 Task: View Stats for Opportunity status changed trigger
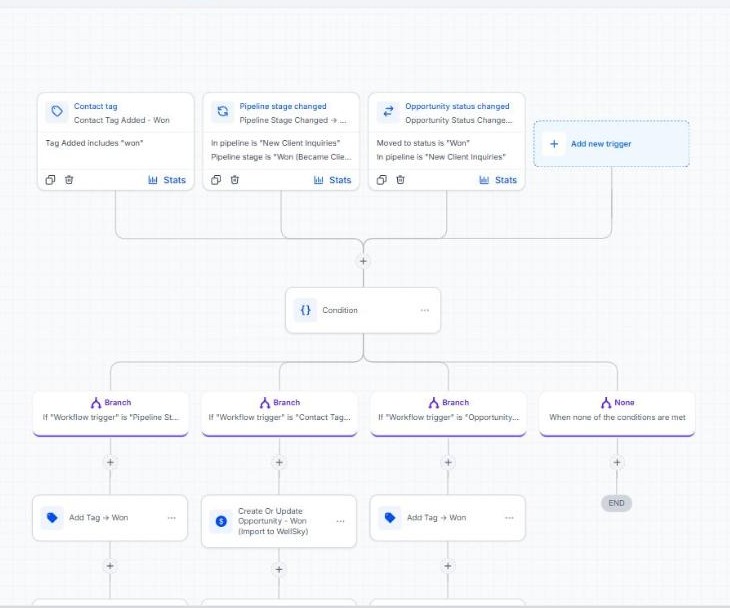coord(498,180)
